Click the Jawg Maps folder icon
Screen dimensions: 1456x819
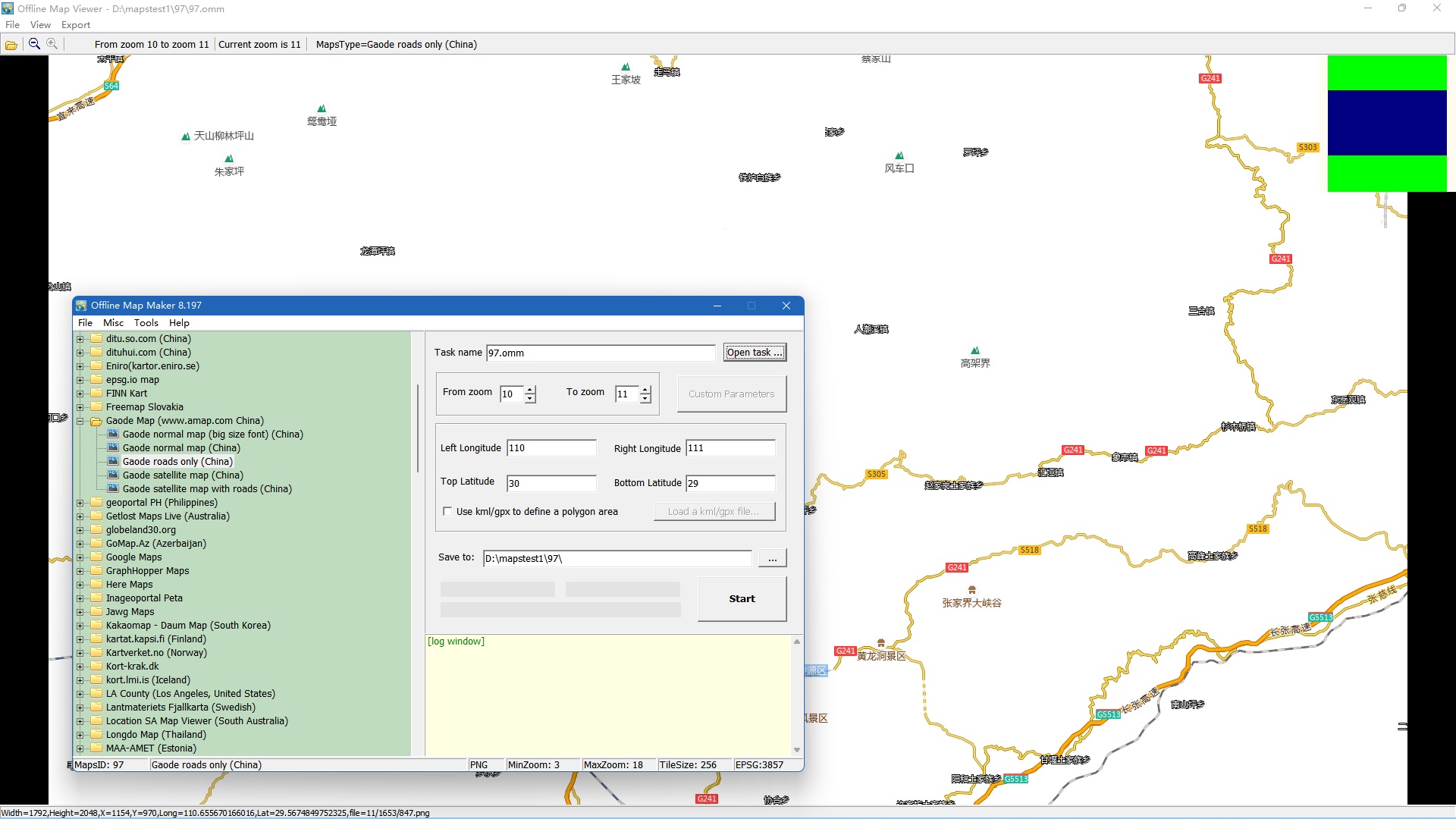tap(96, 612)
